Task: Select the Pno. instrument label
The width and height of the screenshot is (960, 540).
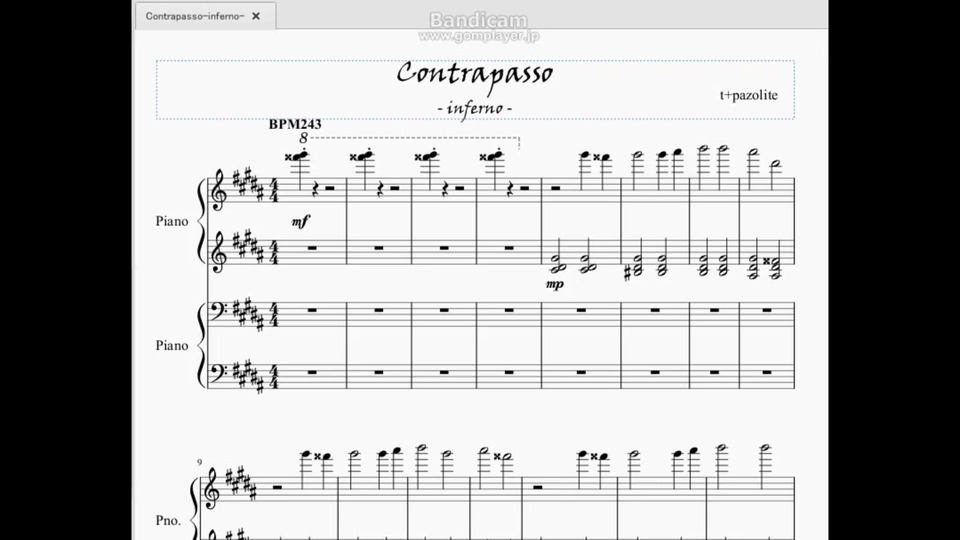Action: (168, 520)
